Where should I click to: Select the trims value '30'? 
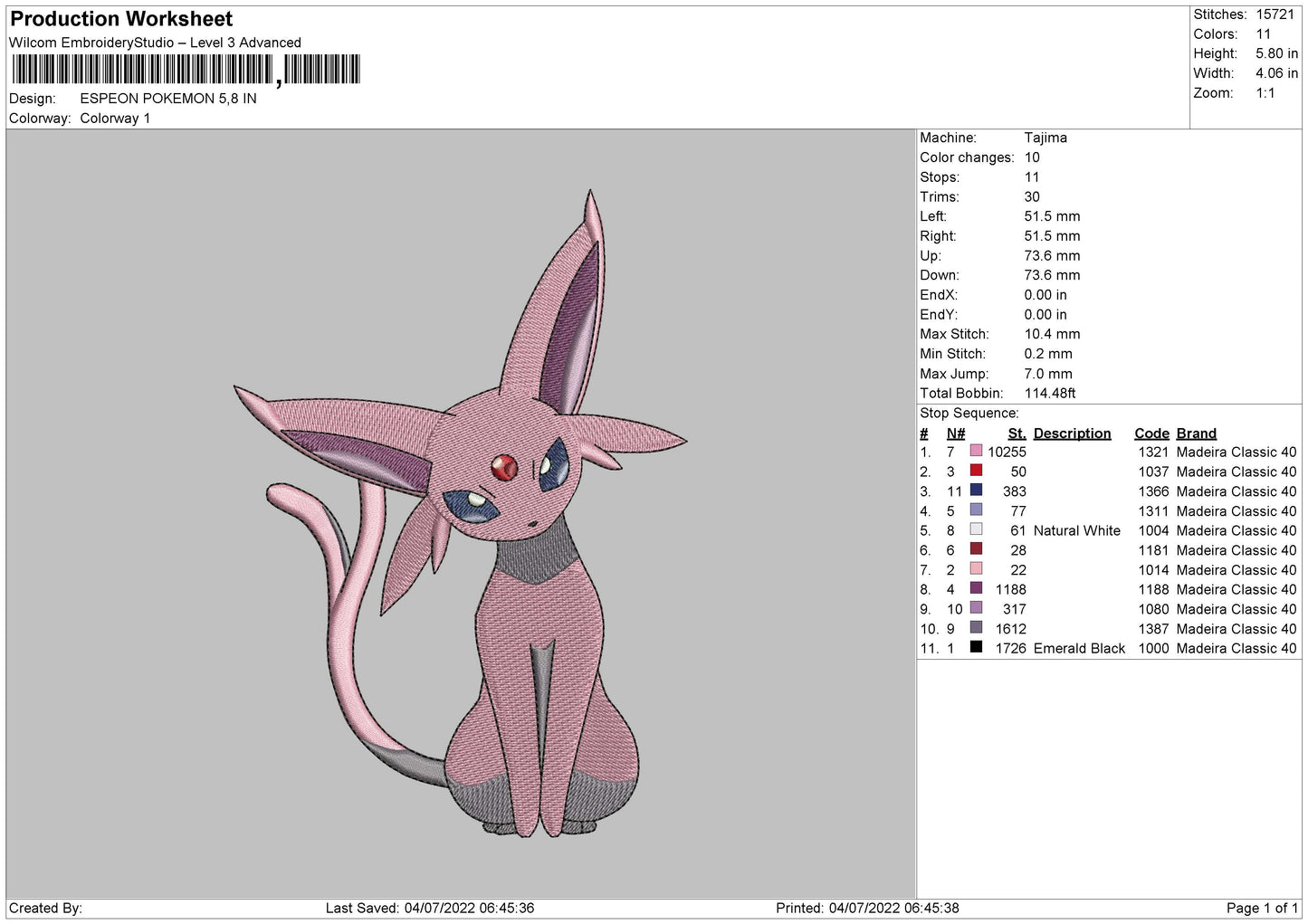1032,196
